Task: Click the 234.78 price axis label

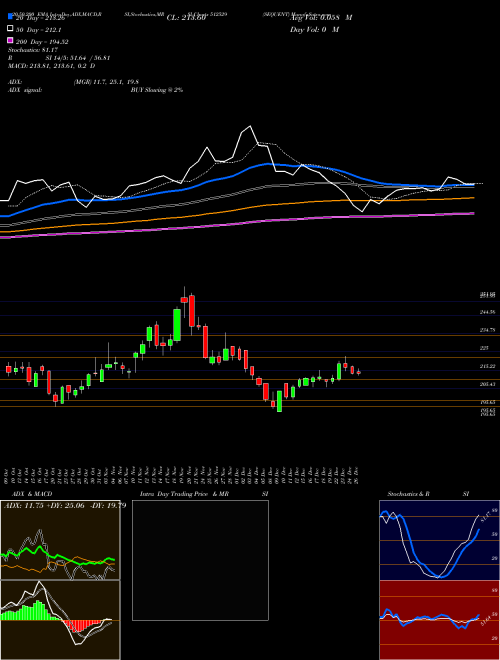Action: point(487,330)
